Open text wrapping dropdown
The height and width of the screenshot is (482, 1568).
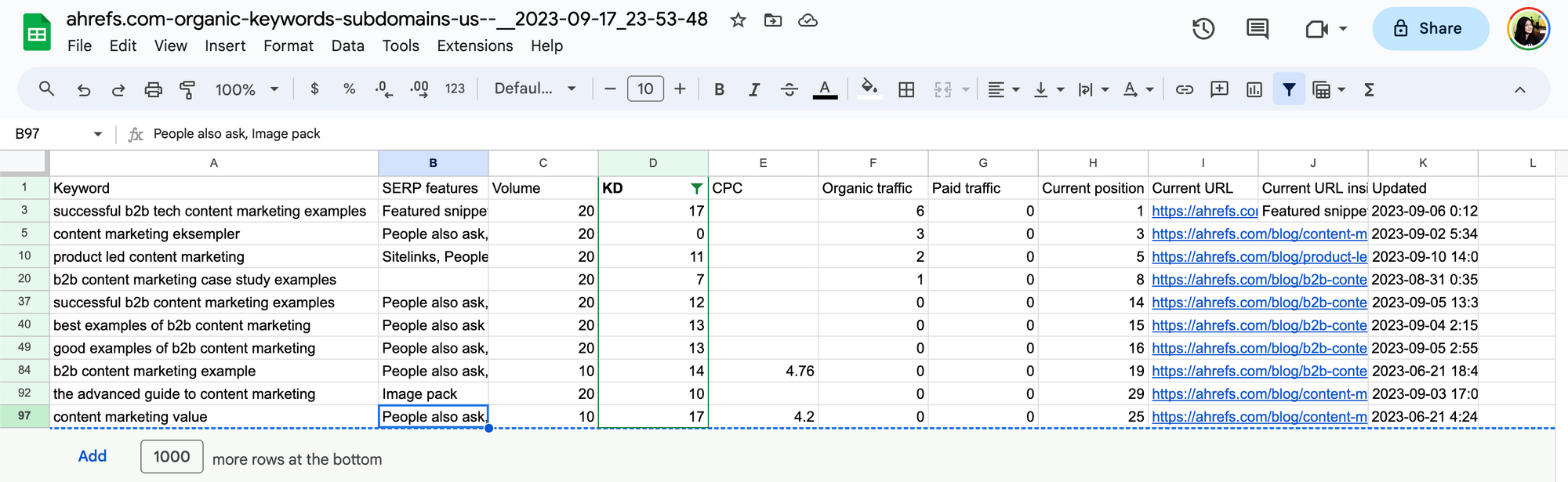[x=1093, y=89]
